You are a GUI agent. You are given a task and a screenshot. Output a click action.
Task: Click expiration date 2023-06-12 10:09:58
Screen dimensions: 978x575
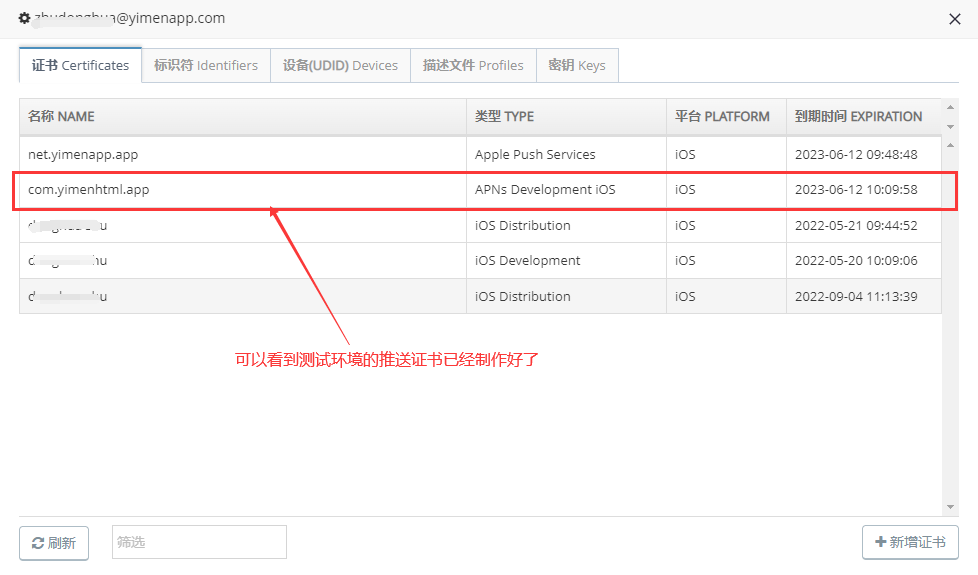coord(856,190)
